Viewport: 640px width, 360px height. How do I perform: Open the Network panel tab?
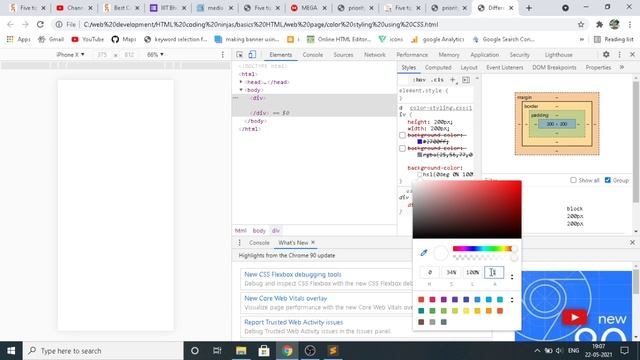tap(375, 54)
